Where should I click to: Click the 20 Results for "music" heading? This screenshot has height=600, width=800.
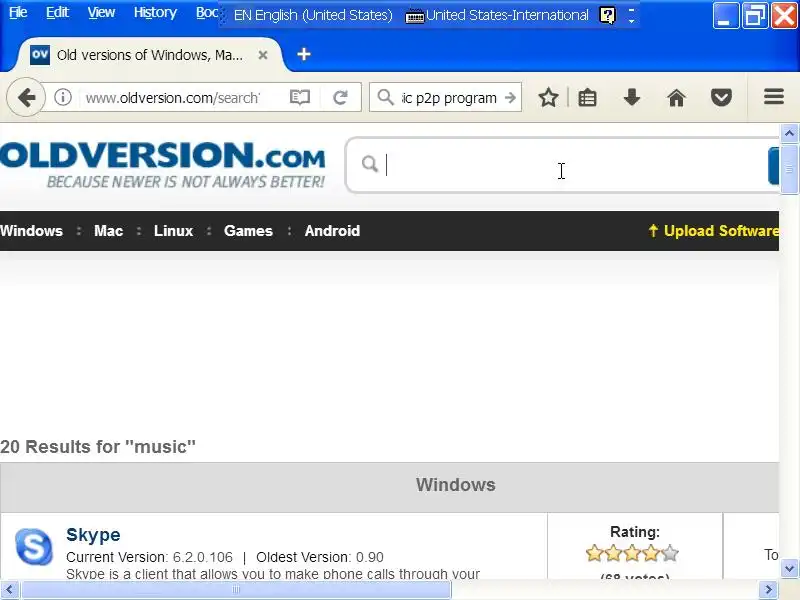pyautogui.click(x=98, y=446)
